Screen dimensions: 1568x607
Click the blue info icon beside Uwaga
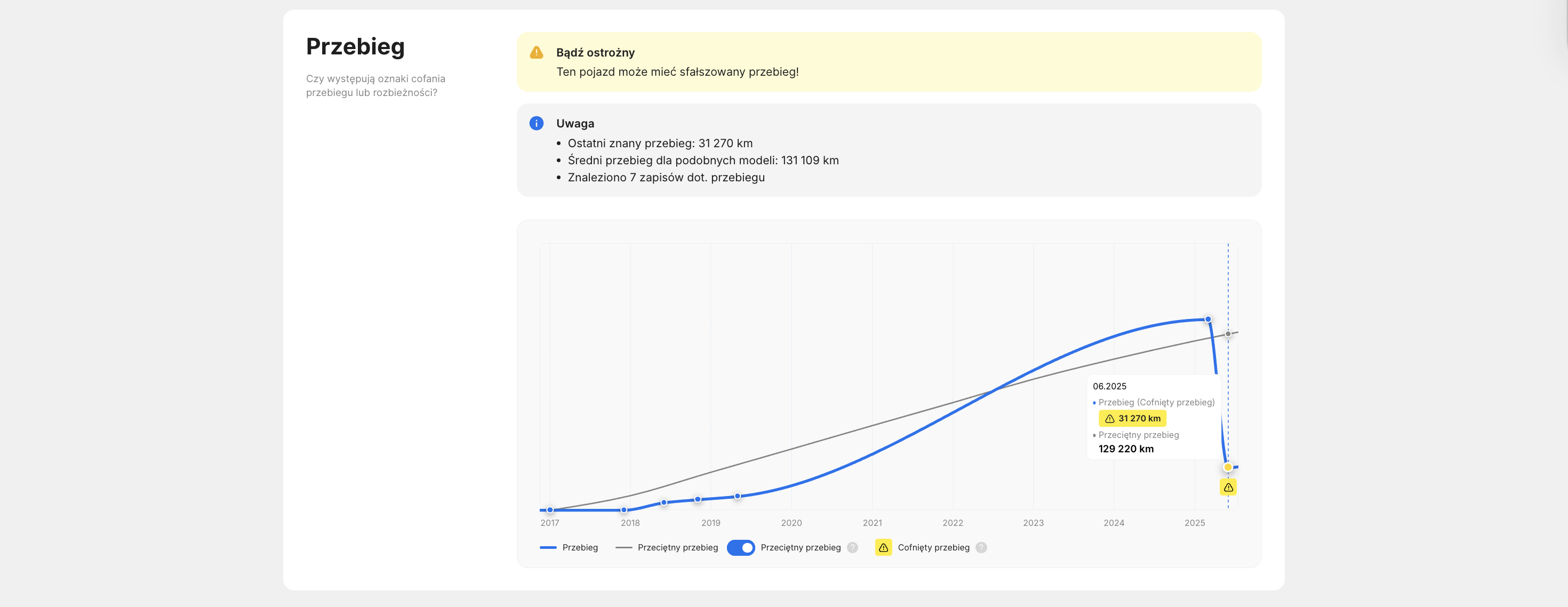tap(536, 124)
